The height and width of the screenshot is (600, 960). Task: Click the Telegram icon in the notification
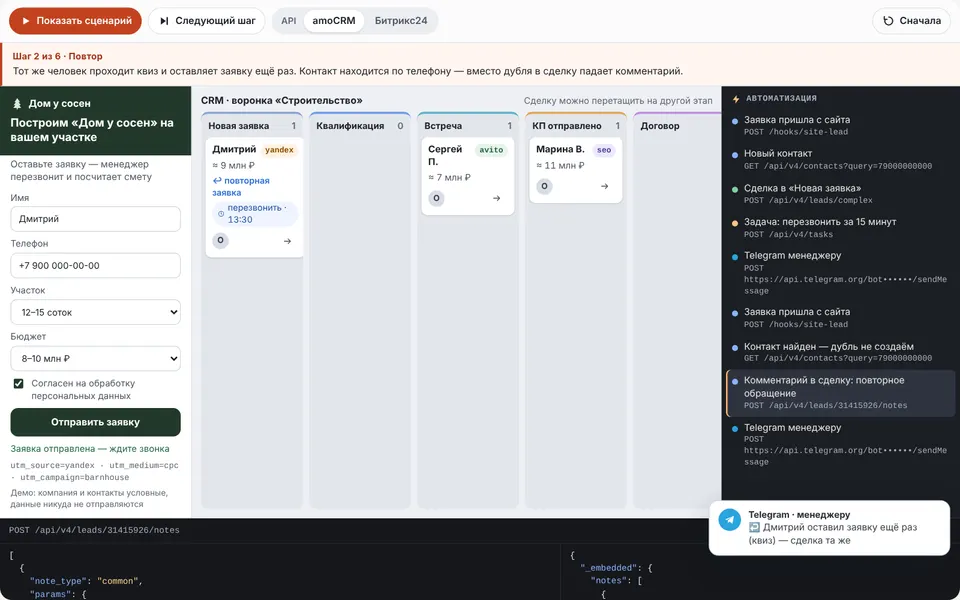point(729,520)
